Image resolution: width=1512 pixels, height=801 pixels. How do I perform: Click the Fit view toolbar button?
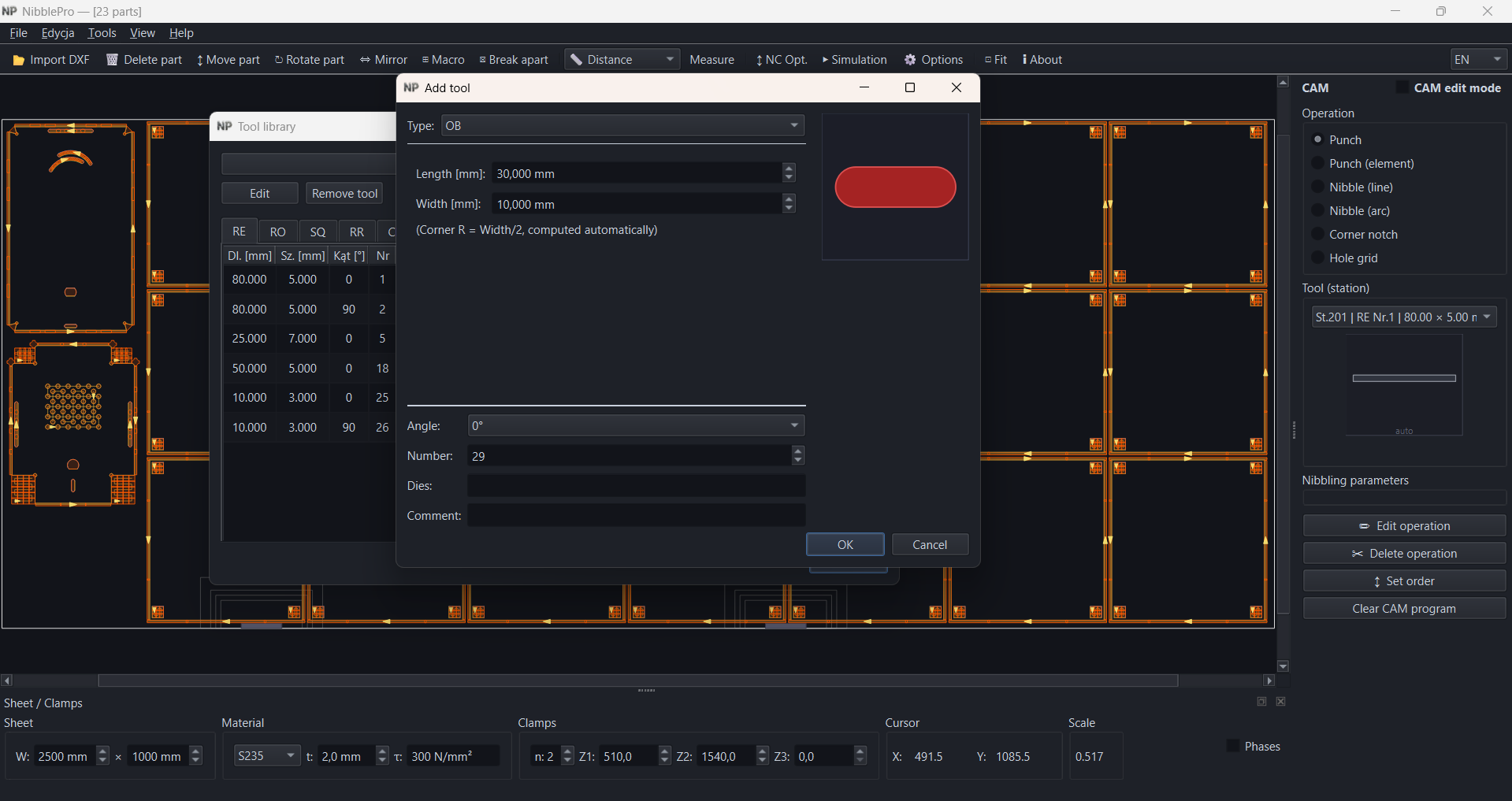pyautogui.click(x=996, y=60)
